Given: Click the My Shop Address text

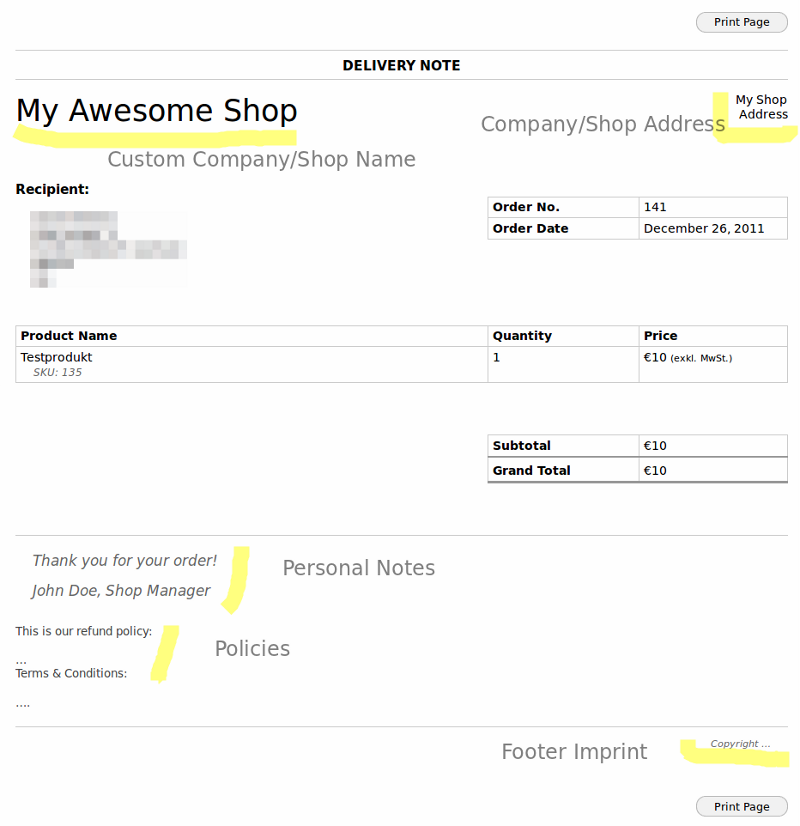Looking at the screenshot, I should tap(762, 107).
